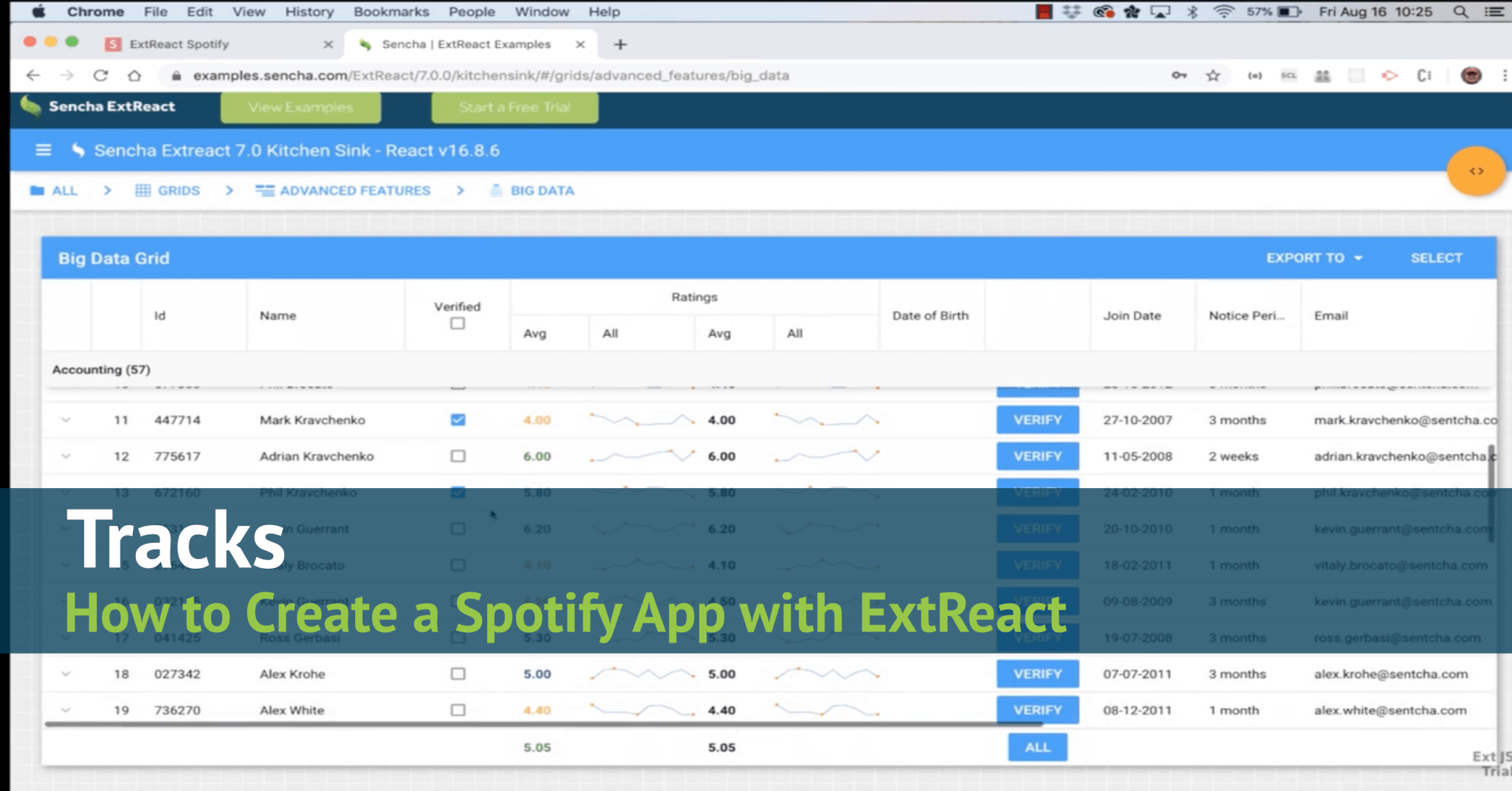Open the Chrome File menu
Screen dimensions: 1512x791
(x=155, y=12)
